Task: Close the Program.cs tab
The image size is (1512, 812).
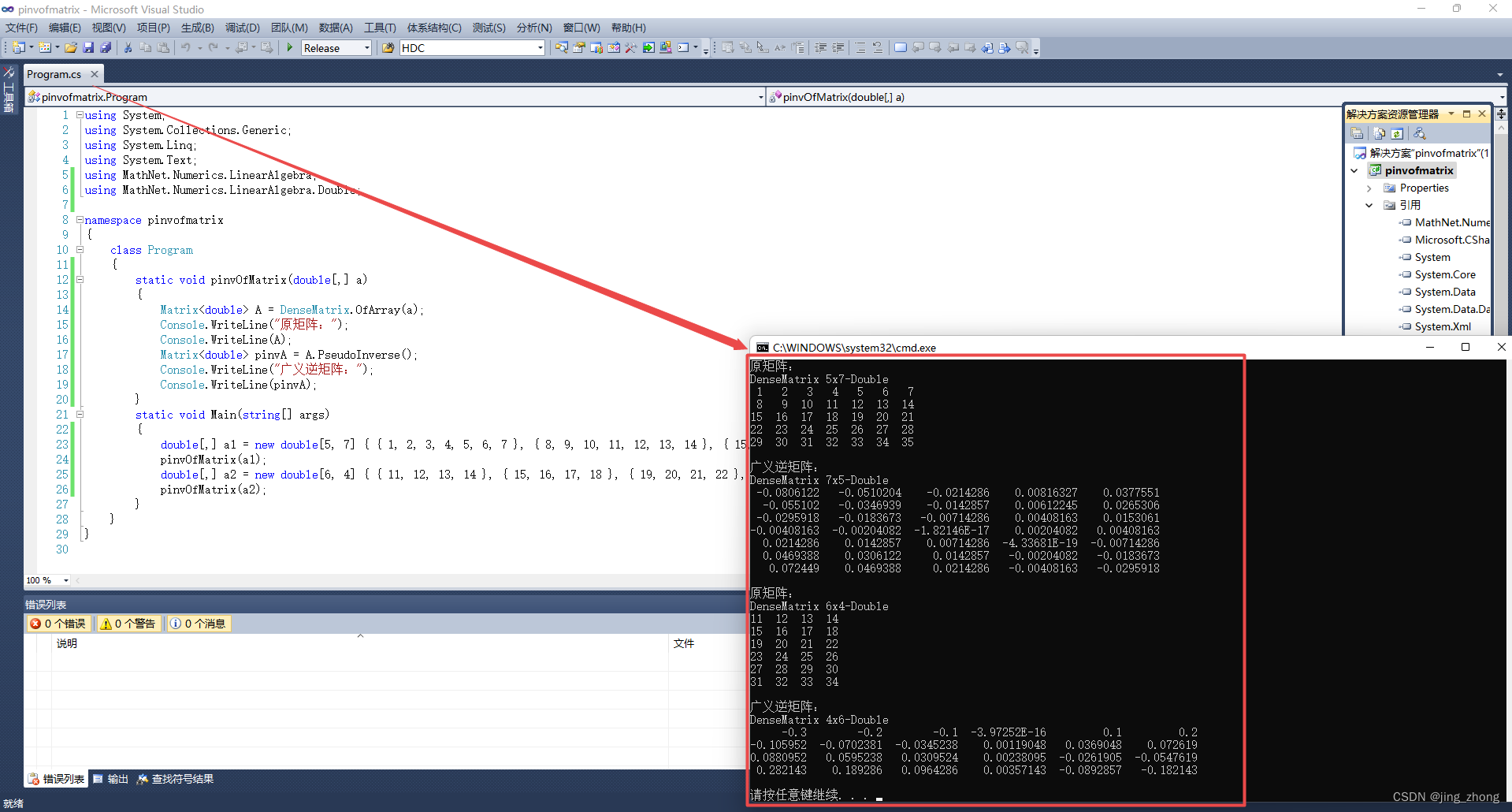Action: pos(95,74)
